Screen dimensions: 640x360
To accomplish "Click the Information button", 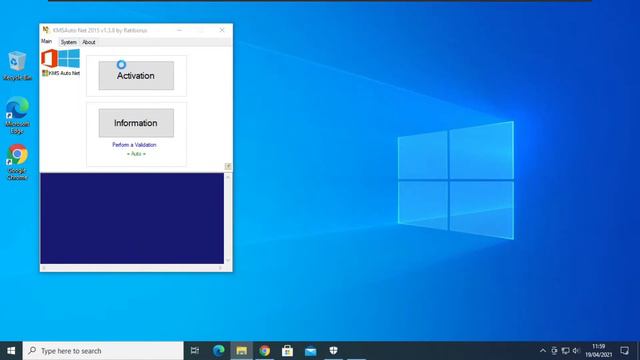I will coord(136,123).
